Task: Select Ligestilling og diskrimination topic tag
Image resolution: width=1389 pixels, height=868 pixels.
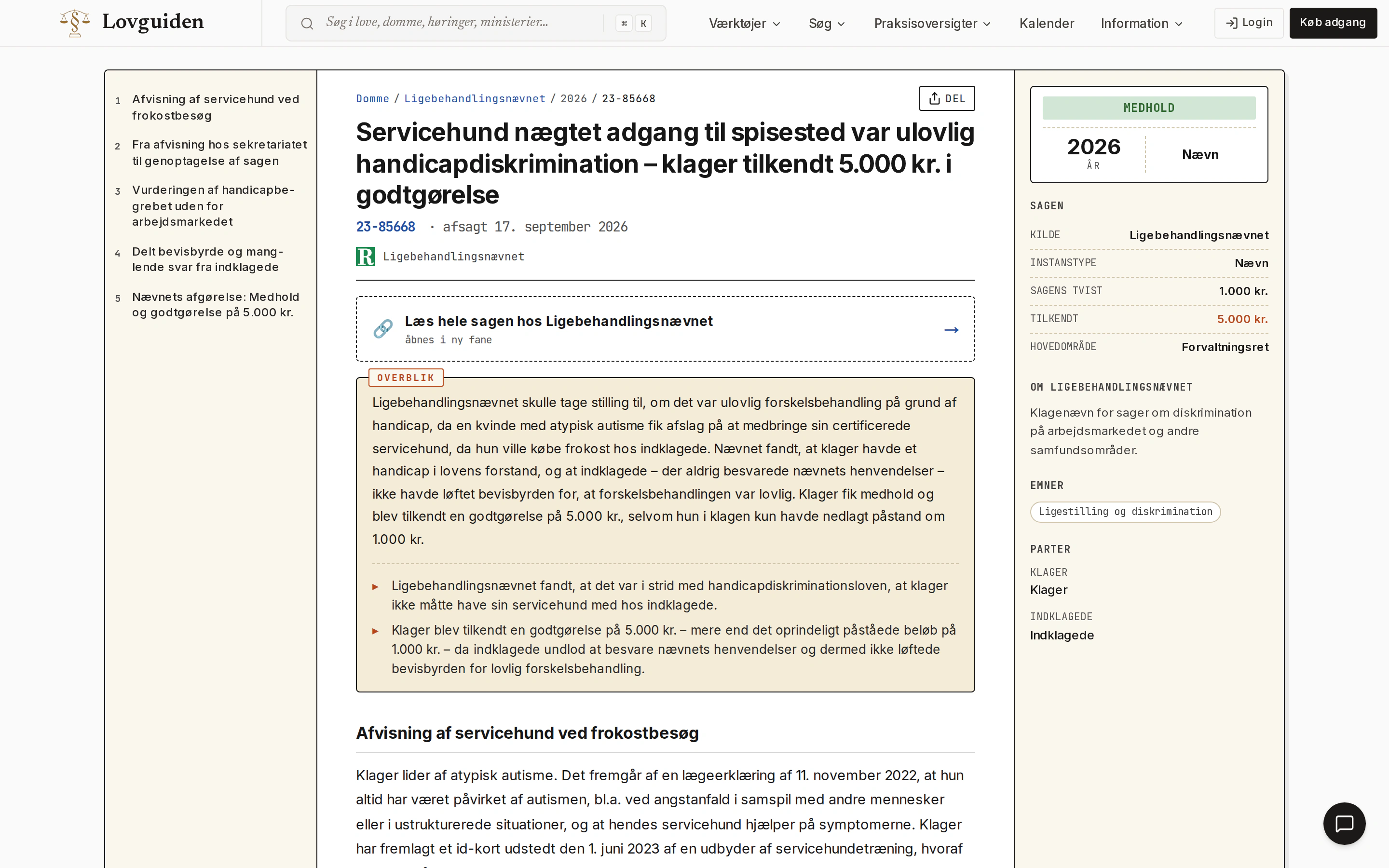Action: (x=1125, y=512)
